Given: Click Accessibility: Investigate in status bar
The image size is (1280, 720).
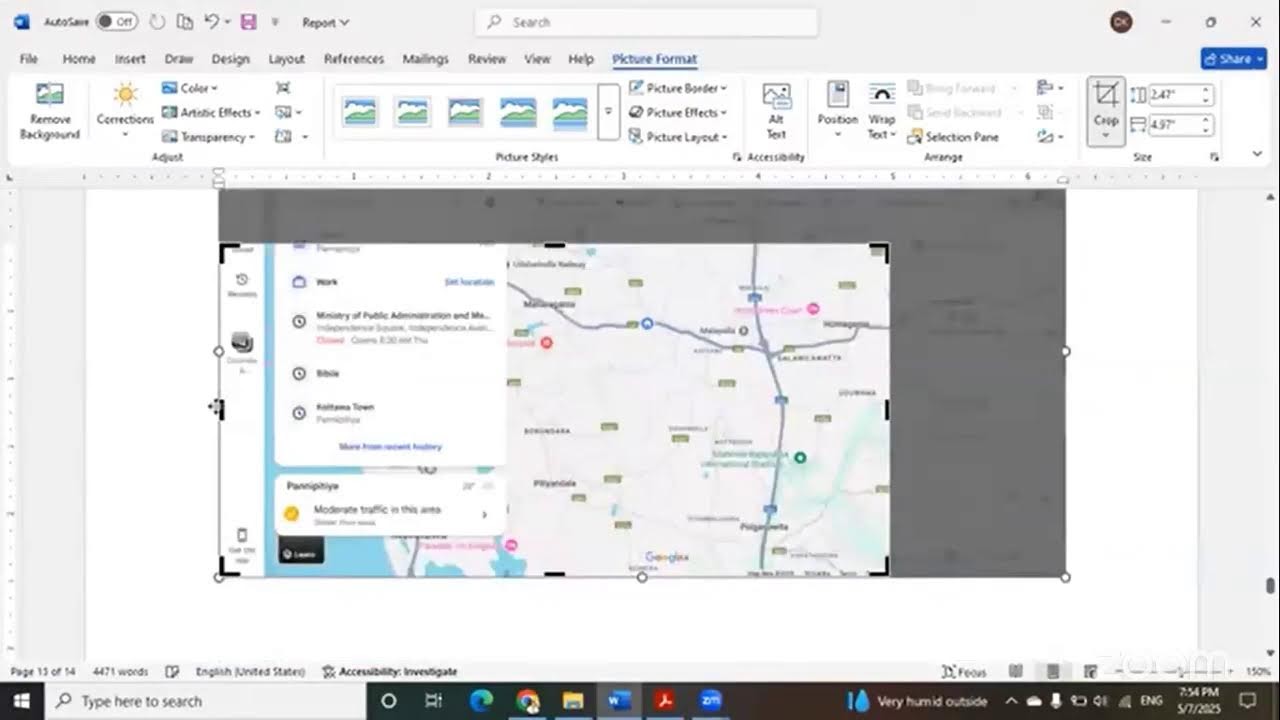Looking at the screenshot, I should point(390,672).
